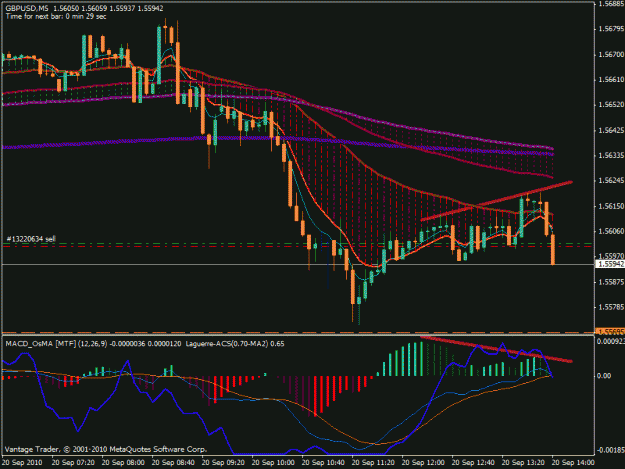625x469 pixels.
Task: Click the Vantage Trader copyright text
Action: pyautogui.click(x=106, y=449)
